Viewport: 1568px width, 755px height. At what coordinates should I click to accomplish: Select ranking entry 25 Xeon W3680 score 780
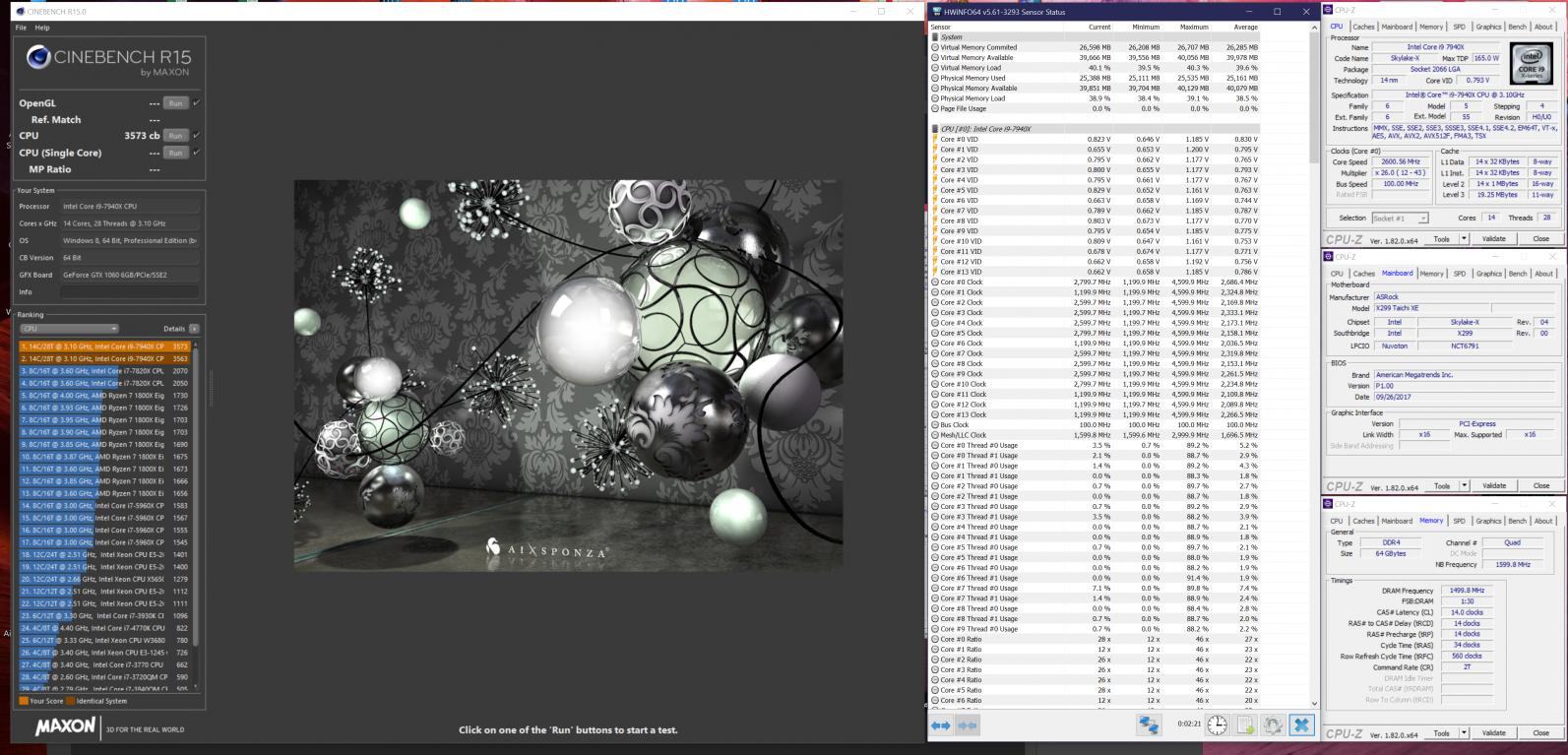coord(104,640)
